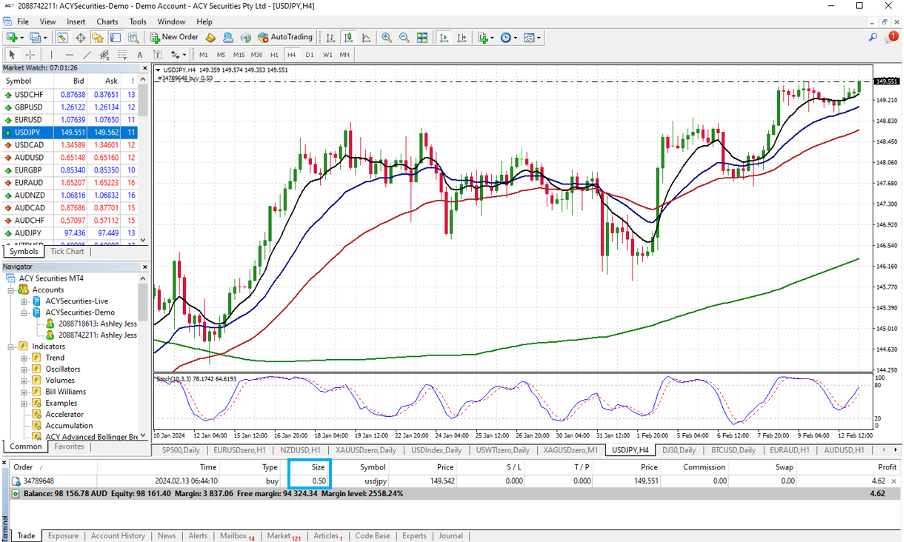The width and height of the screenshot is (904, 542).
Task: Open the Tick Chart tab in Market Watch
Action: coord(67,251)
